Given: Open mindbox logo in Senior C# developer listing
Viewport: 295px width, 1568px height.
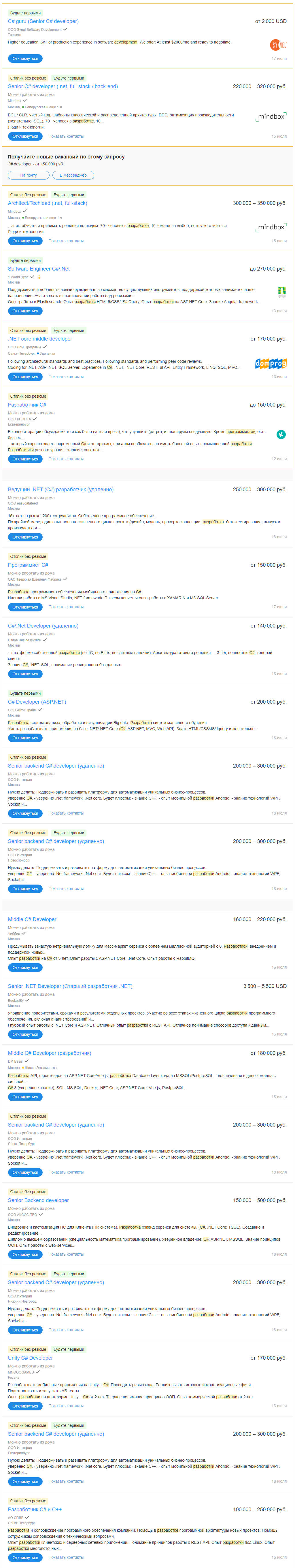Looking at the screenshot, I should pos(271,116).
